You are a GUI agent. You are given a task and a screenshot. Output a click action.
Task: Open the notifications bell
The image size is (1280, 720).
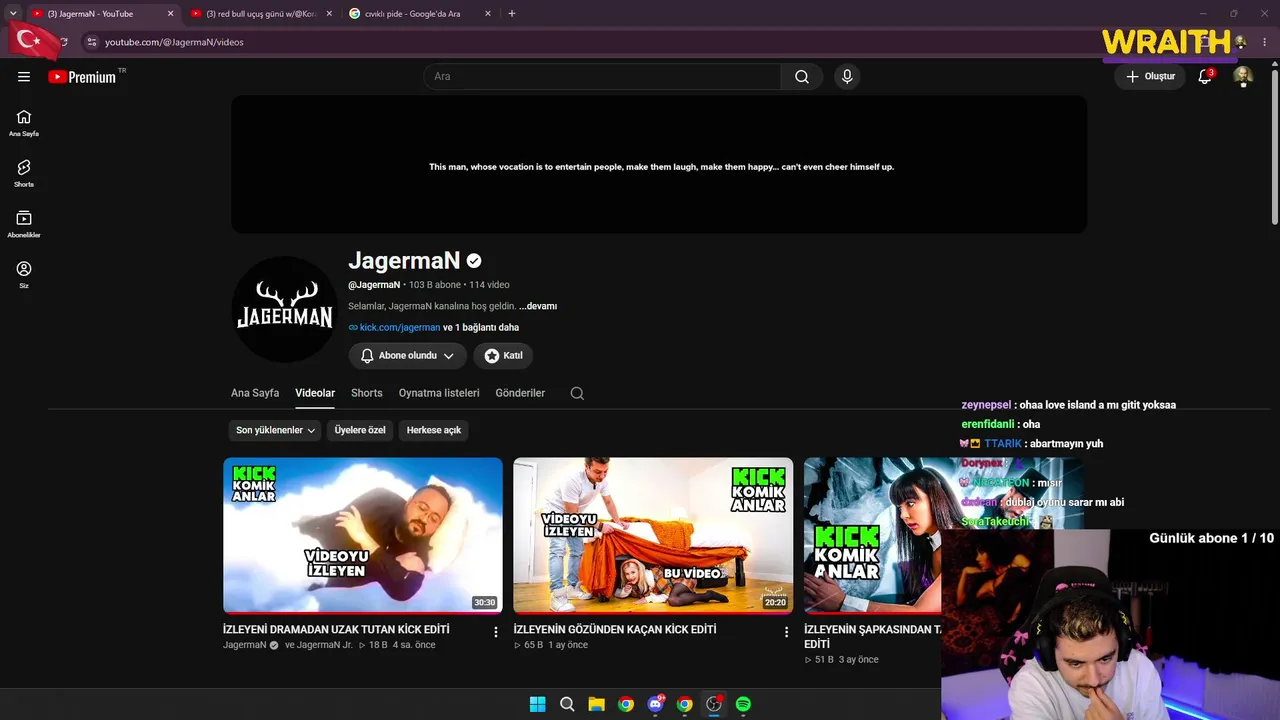point(1205,77)
